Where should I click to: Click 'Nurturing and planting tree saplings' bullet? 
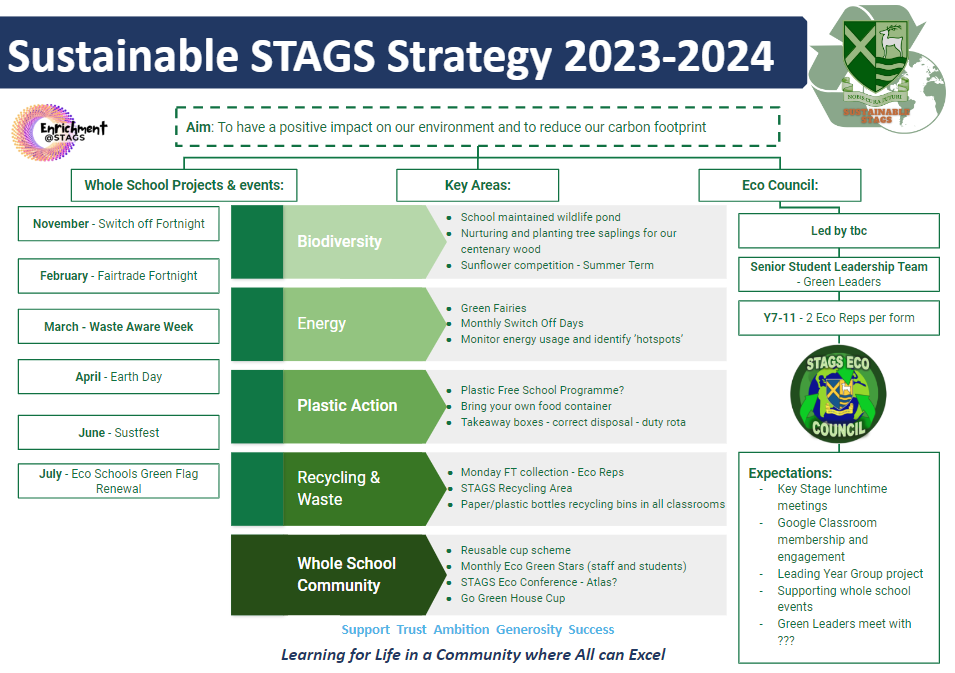point(568,241)
